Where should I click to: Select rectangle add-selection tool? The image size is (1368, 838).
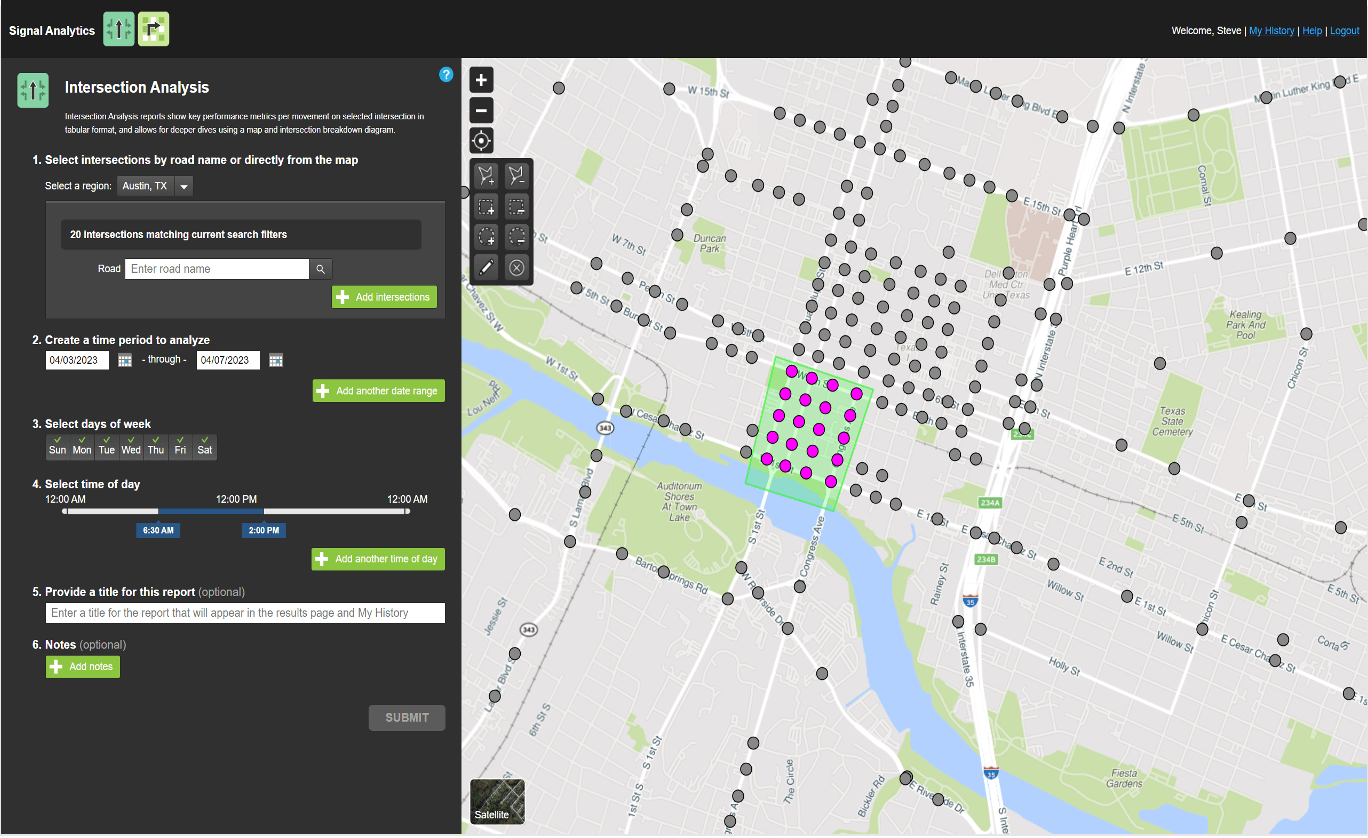pyautogui.click(x=486, y=206)
